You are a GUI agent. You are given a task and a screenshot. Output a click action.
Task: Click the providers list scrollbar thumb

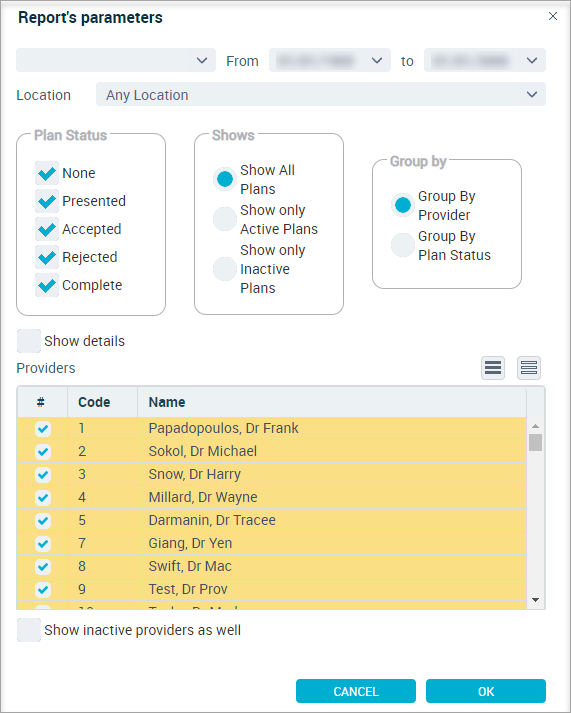click(536, 442)
